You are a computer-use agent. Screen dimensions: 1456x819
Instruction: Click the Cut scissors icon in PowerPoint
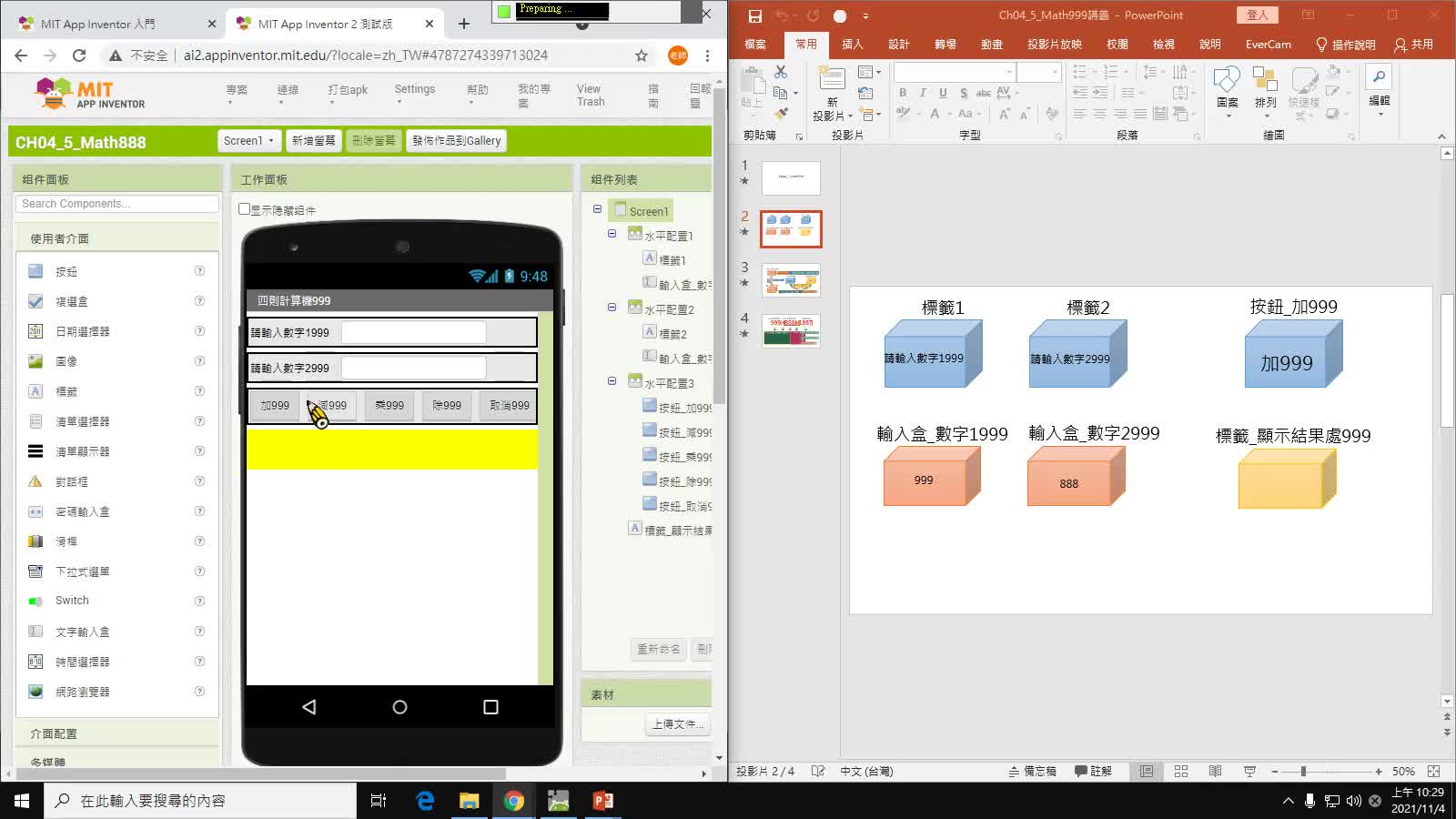[781, 72]
